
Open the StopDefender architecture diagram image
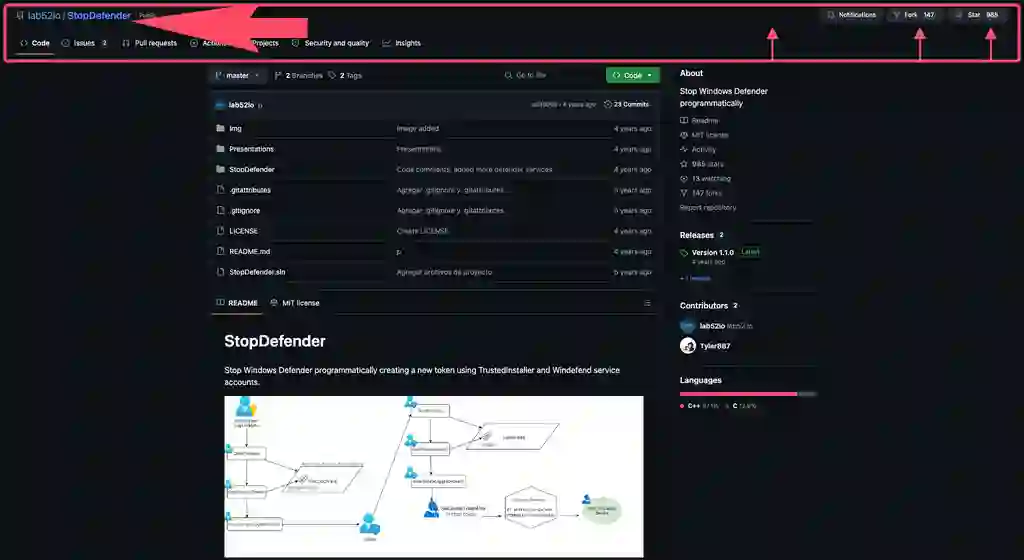click(x=434, y=476)
